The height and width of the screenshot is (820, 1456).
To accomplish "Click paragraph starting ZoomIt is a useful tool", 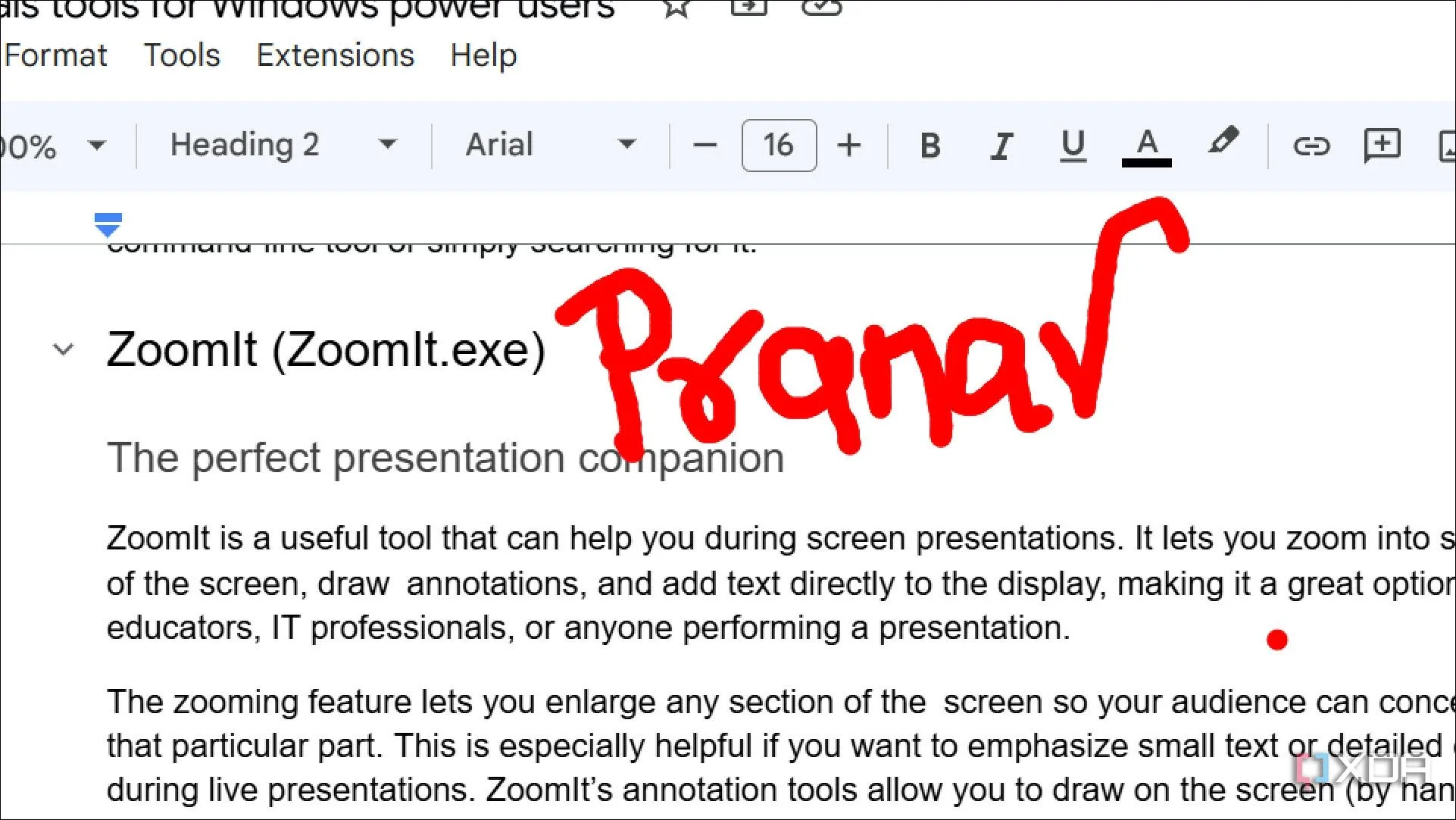I will [780, 583].
